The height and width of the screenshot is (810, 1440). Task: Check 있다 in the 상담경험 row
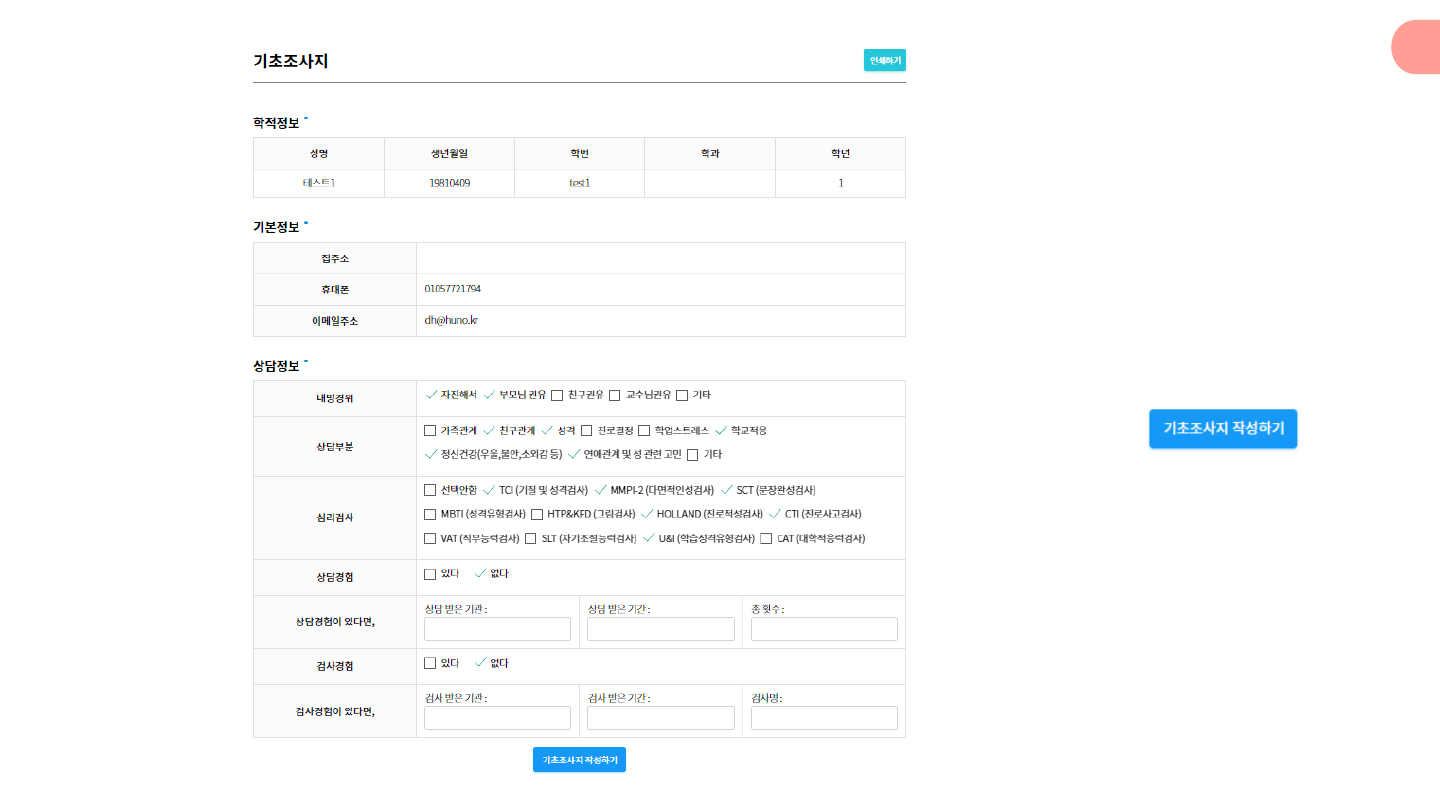(430, 574)
